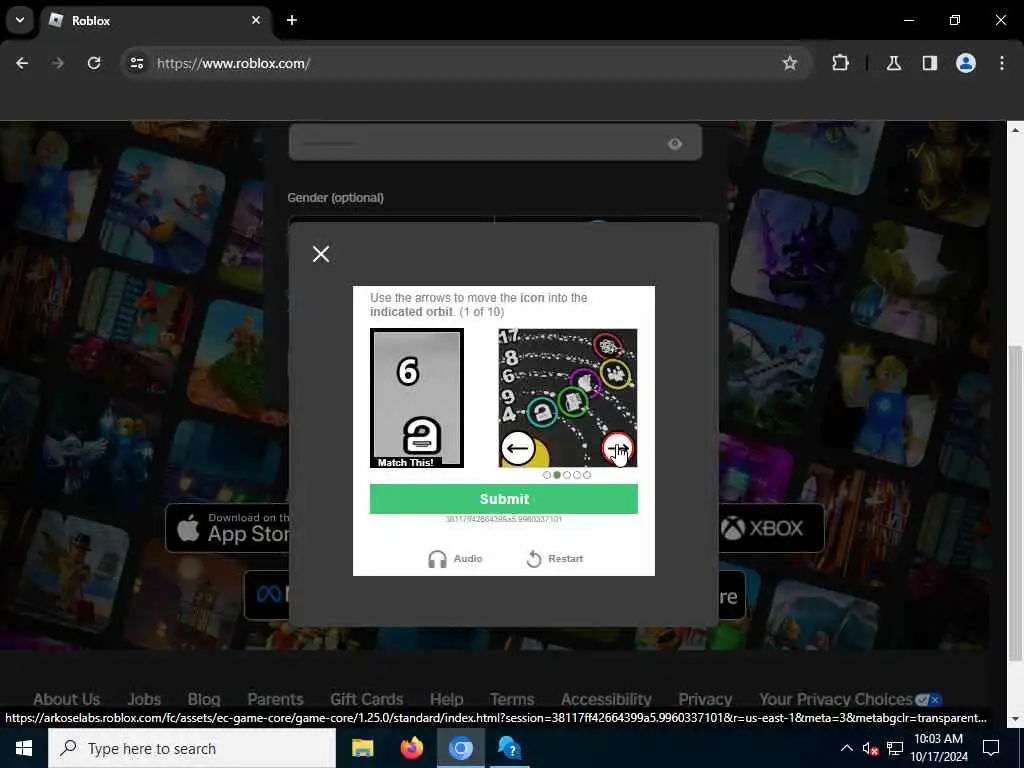Open the About Us footer link
Screen dimensions: 1024x768
point(67,699)
